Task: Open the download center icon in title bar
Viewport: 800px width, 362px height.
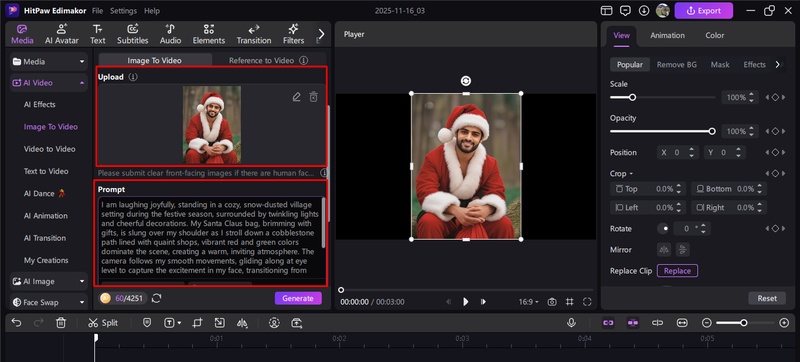Action: (x=644, y=11)
